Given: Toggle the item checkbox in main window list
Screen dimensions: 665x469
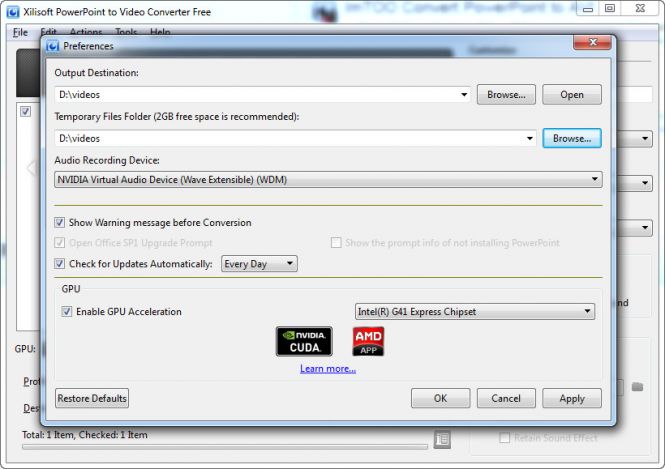Looking at the screenshot, I should pyautogui.click(x=25, y=112).
